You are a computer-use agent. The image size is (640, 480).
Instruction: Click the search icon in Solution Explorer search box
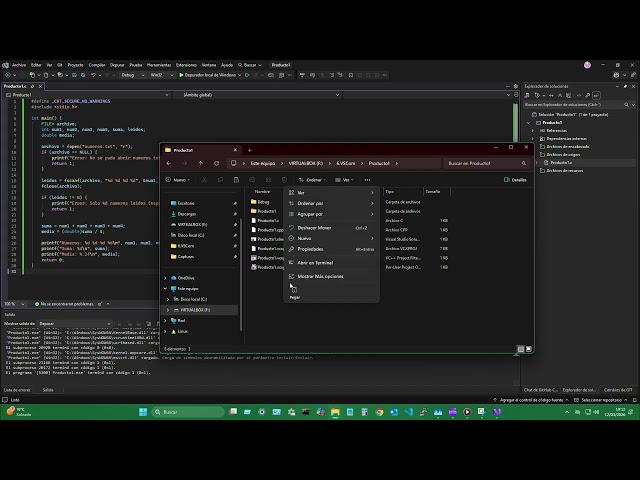(x=627, y=105)
